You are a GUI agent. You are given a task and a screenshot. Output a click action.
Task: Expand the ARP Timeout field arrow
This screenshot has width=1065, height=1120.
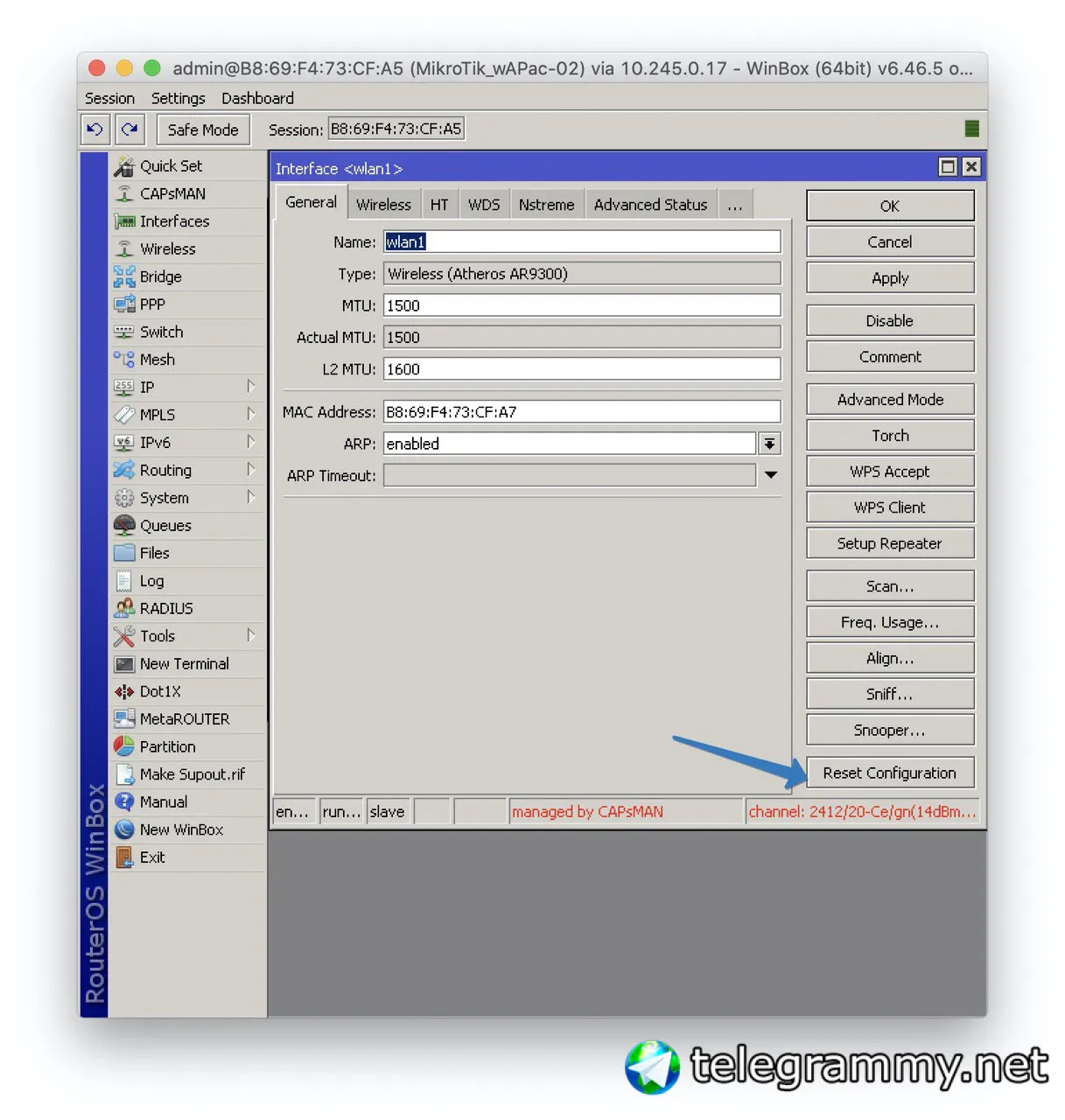click(771, 475)
